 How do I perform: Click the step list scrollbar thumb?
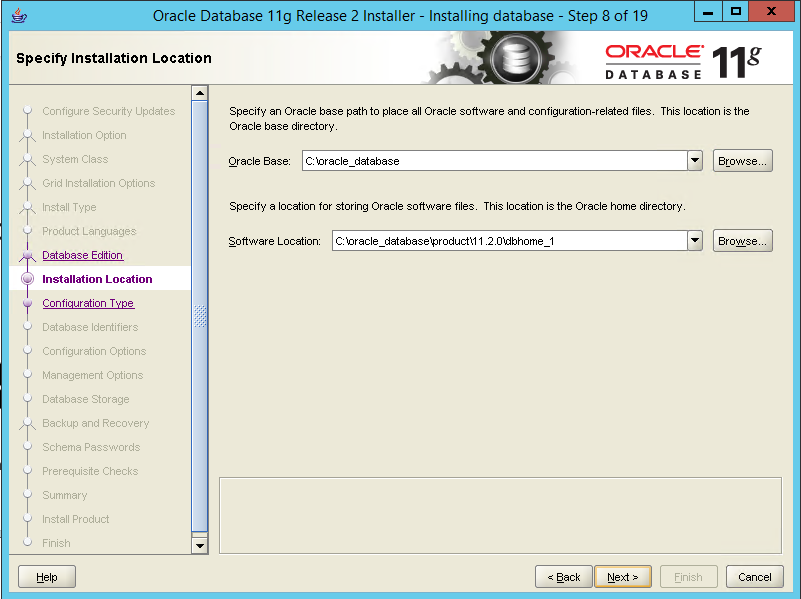click(200, 316)
